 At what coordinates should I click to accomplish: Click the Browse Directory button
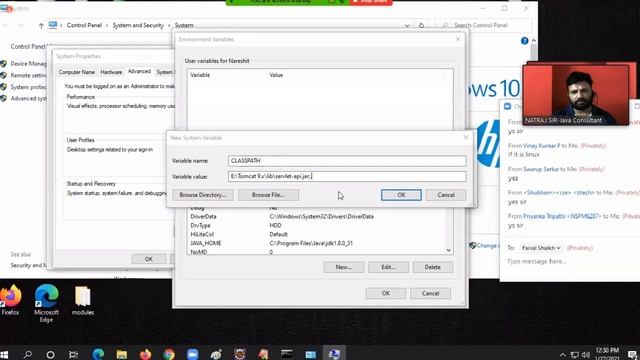203,195
